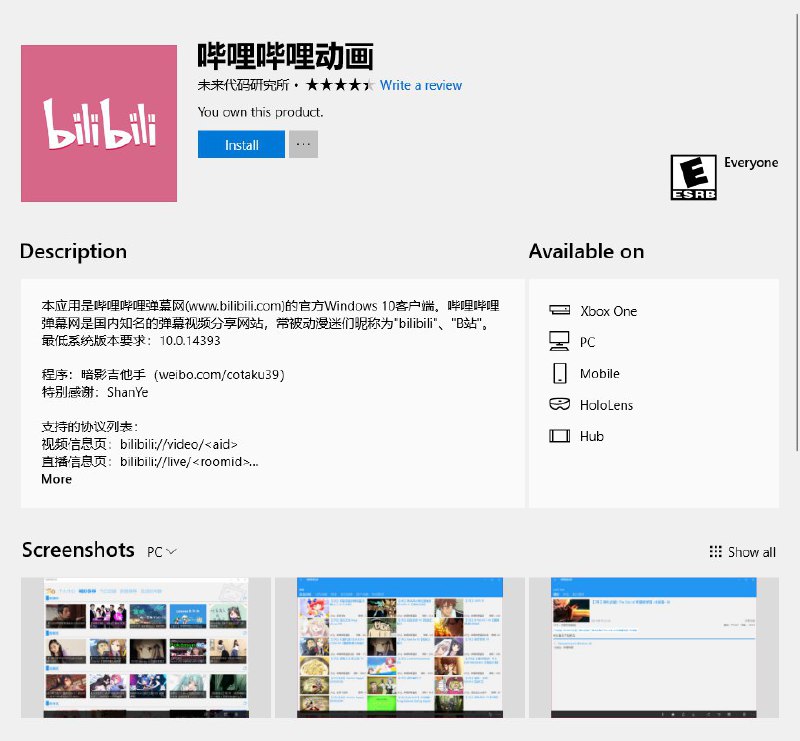Click the weibo.com/cotaku39 text in description
Image resolution: width=800 pixels, height=741 pixels.
pos(220,375)
